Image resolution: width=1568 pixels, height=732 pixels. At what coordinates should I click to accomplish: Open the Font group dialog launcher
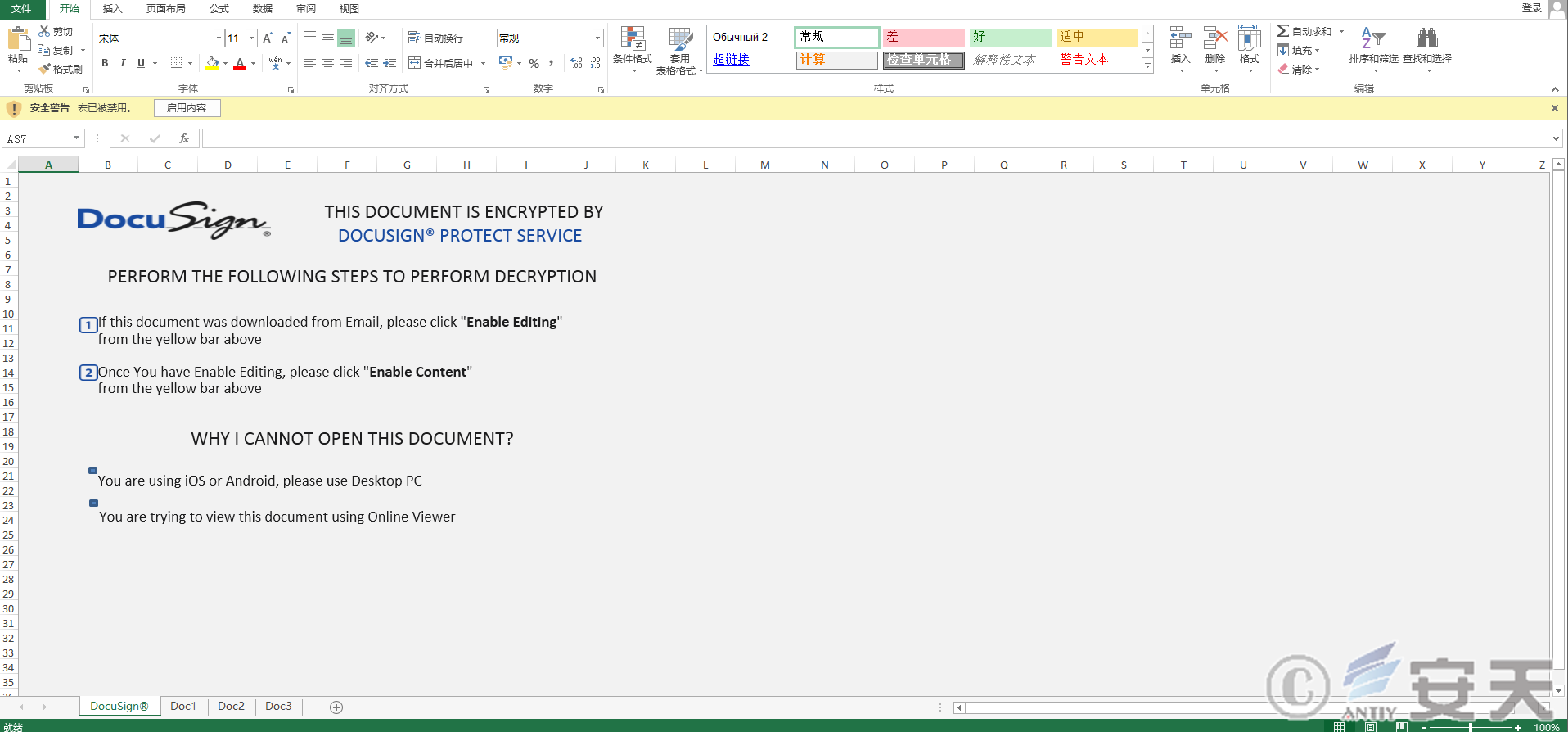[291, 89]
